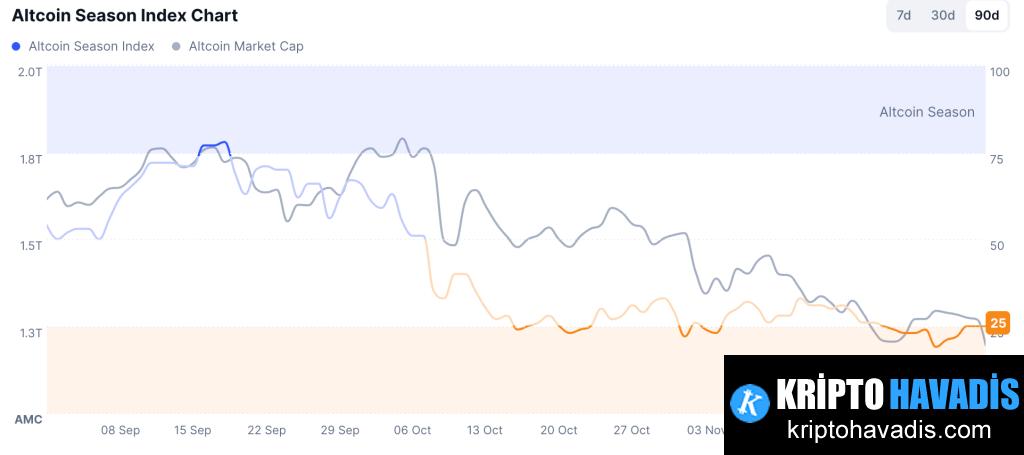The image size is (1024, 455).
Task: Toggle the Altcoin Market Cap legend label
Action: point(246,46)
